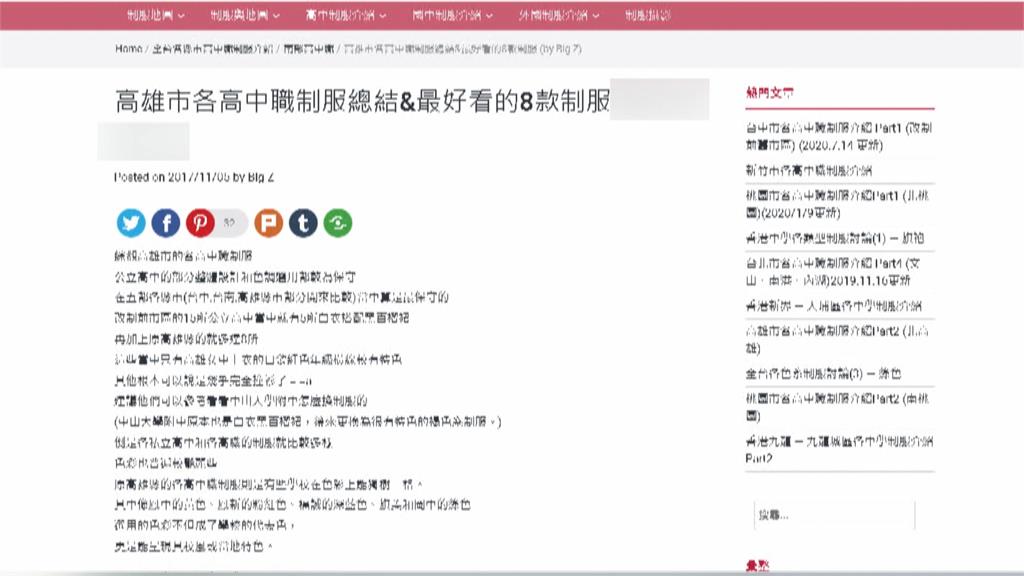The height and width of the screenshot is (576, 1024).
Task: Click the 熱門文章 sidebar heading
Action: (769, 93)
